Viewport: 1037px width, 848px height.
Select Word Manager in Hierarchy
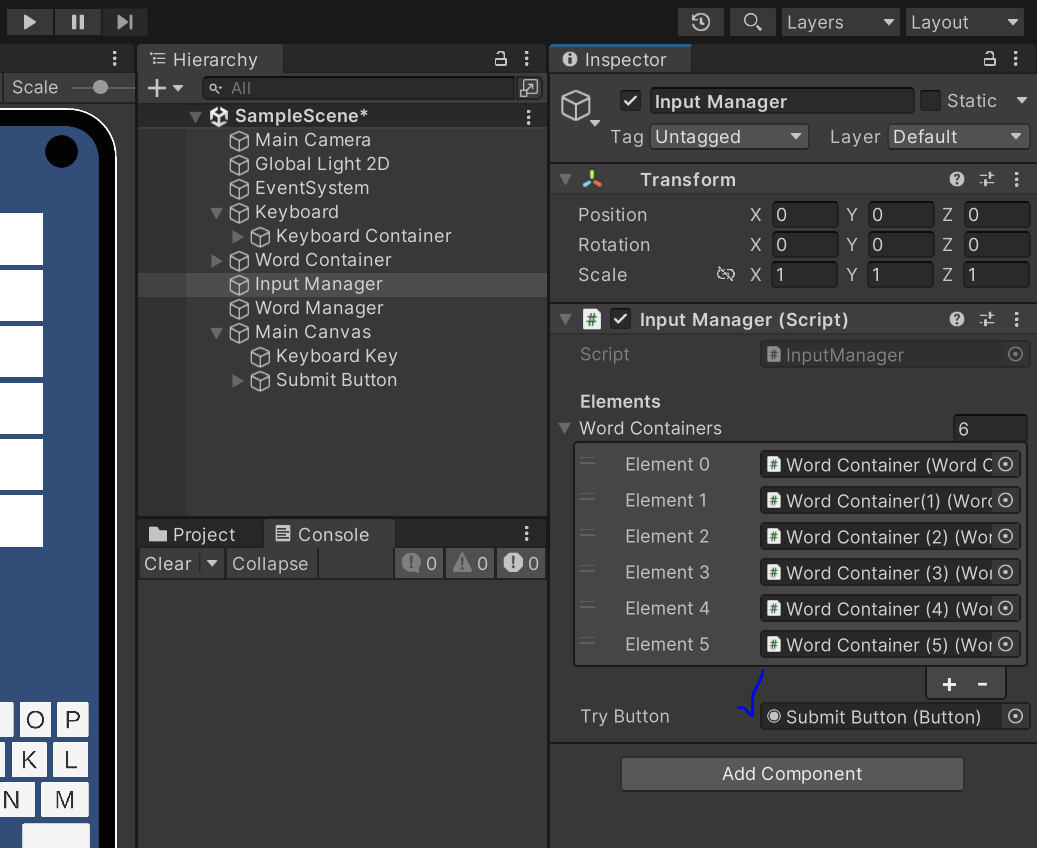[319, 308]
